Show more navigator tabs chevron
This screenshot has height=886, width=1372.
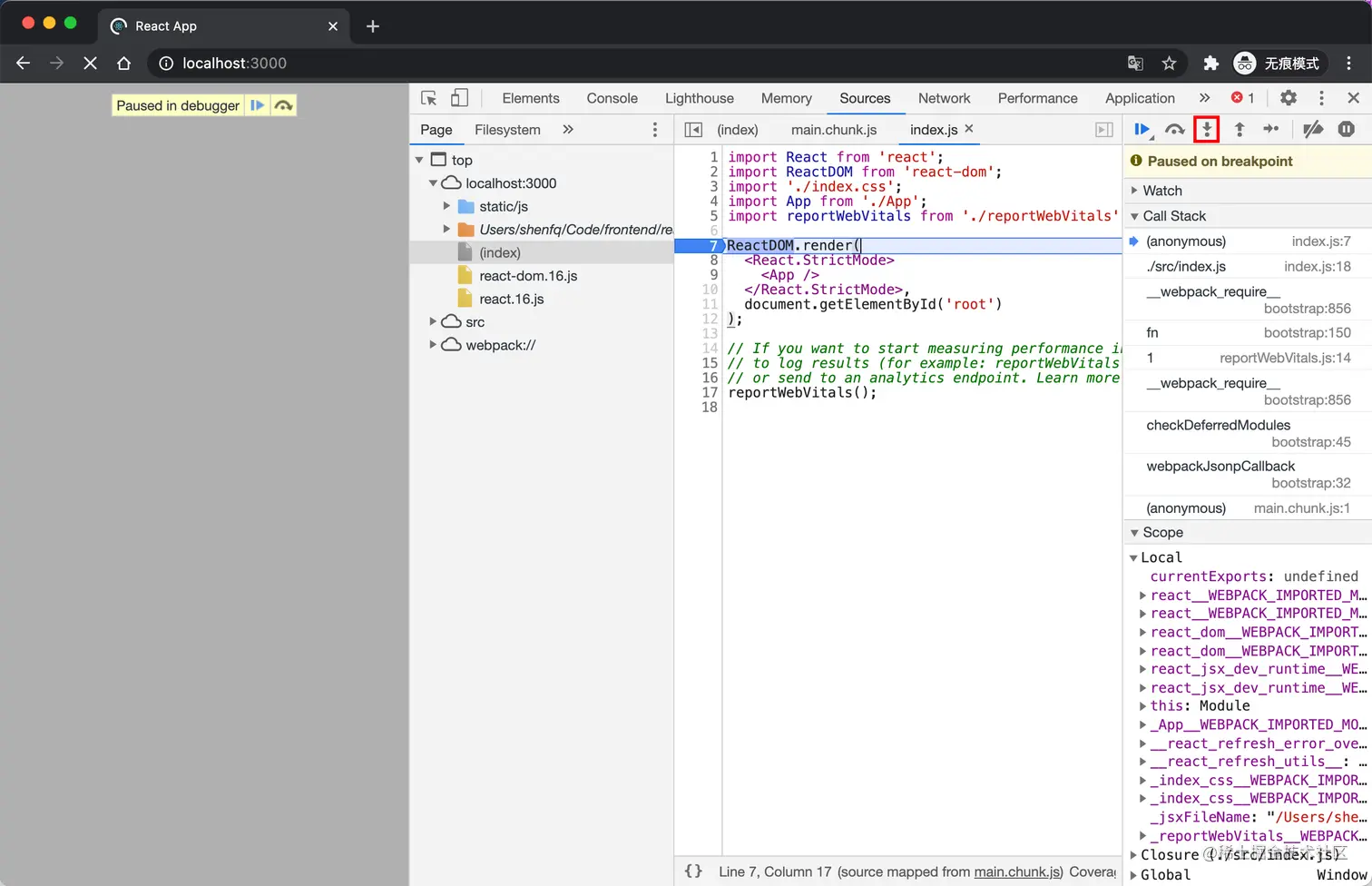pyautogui.click(x=568, y=130)
